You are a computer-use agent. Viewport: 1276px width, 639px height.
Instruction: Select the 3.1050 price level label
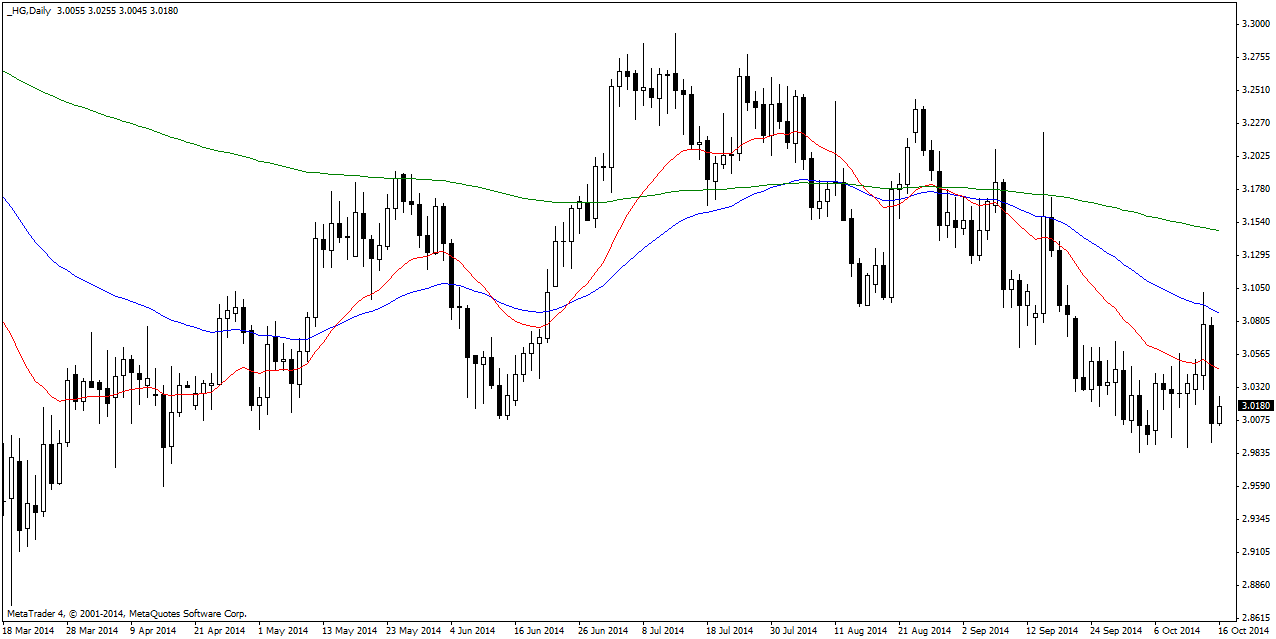coord(1255,288)
